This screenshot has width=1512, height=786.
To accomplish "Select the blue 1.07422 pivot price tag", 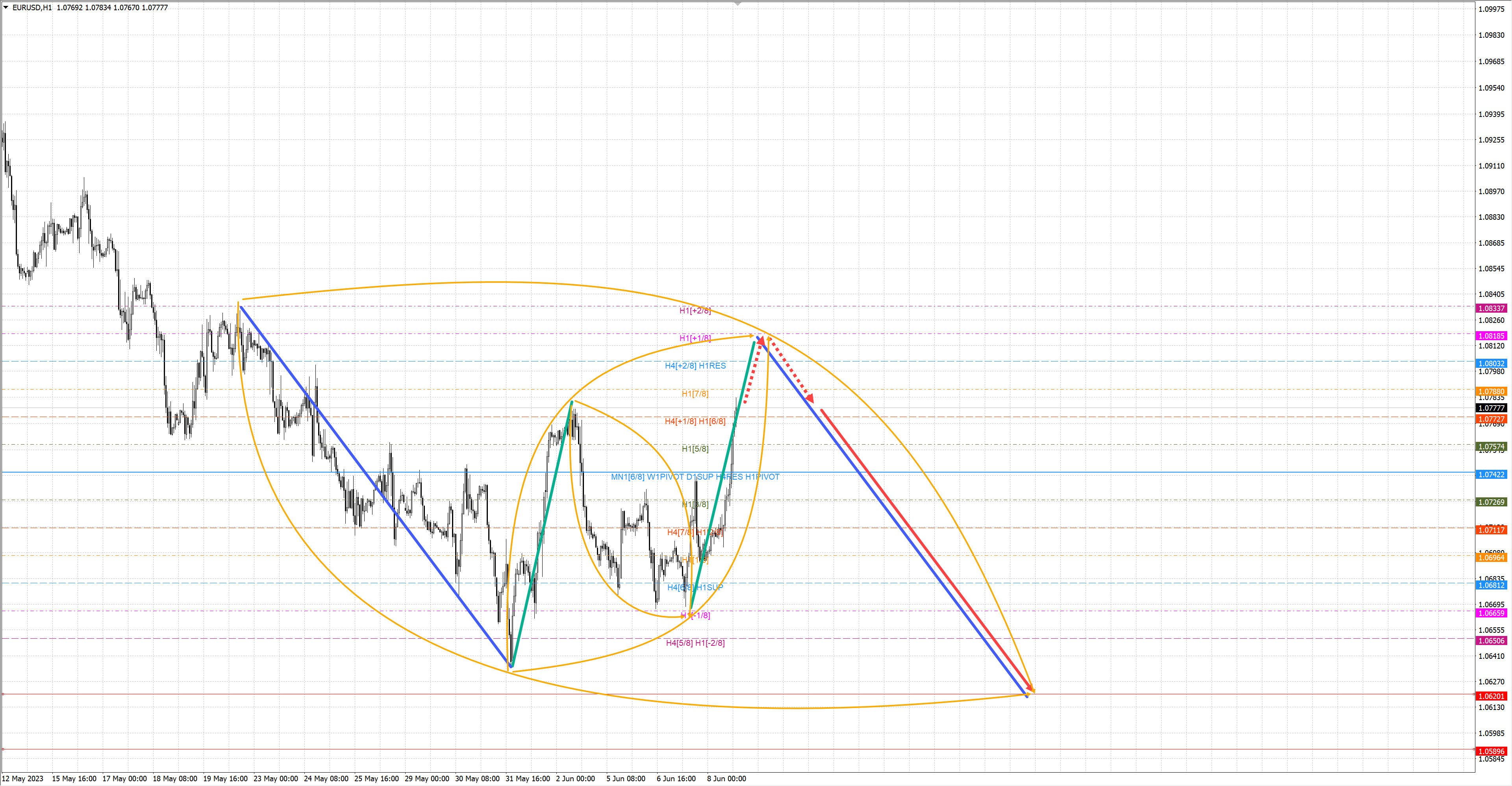I will (1491, 474).
